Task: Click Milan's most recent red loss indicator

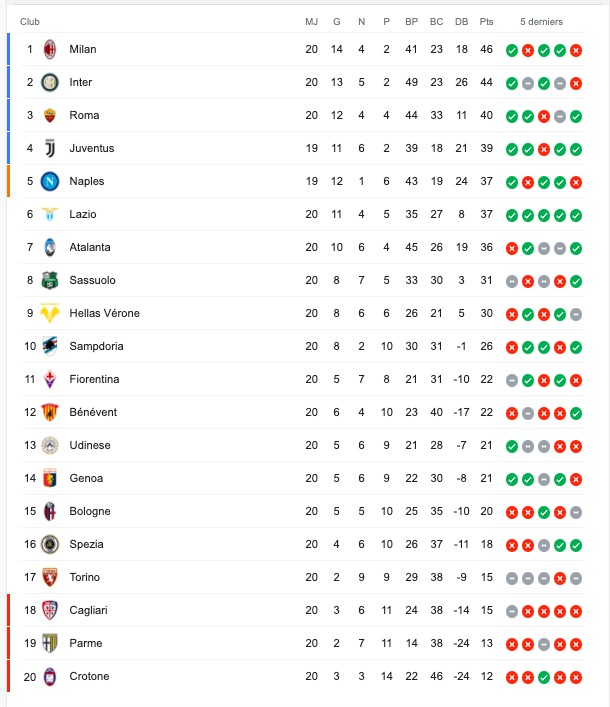Action: click(x=576, y=50)
